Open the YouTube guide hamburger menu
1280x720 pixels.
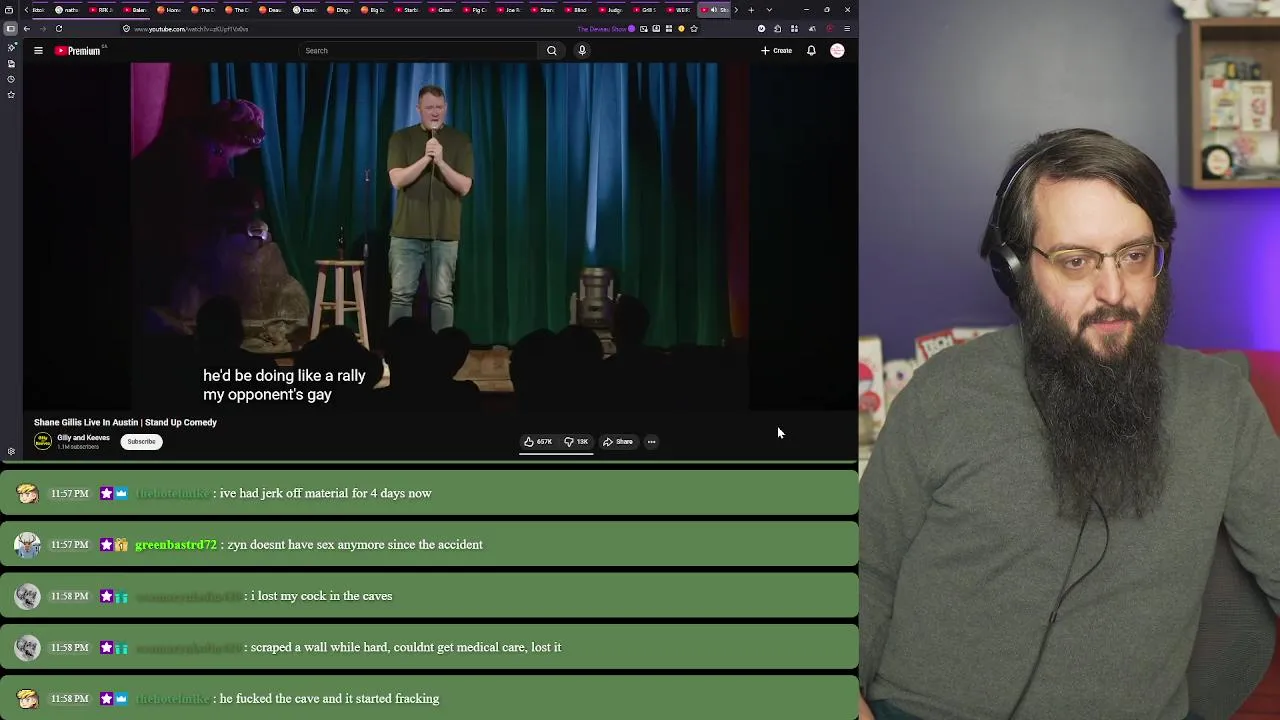pyautogui.click(x=38, y=50)
